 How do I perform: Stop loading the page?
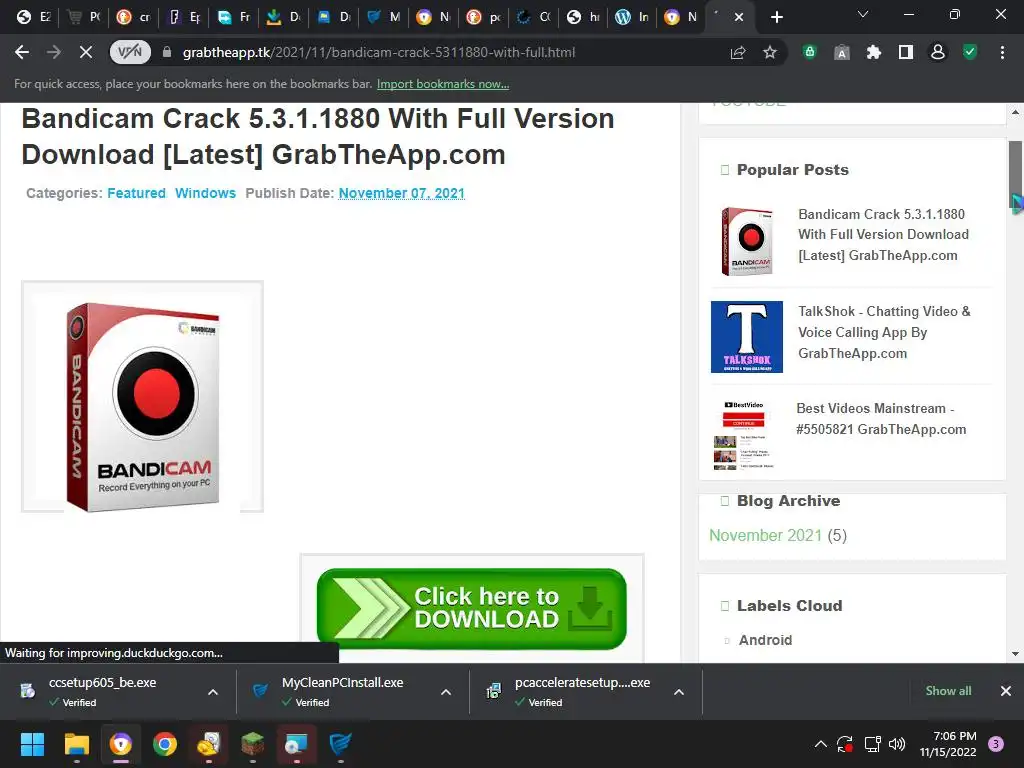[x=86, y=52]
